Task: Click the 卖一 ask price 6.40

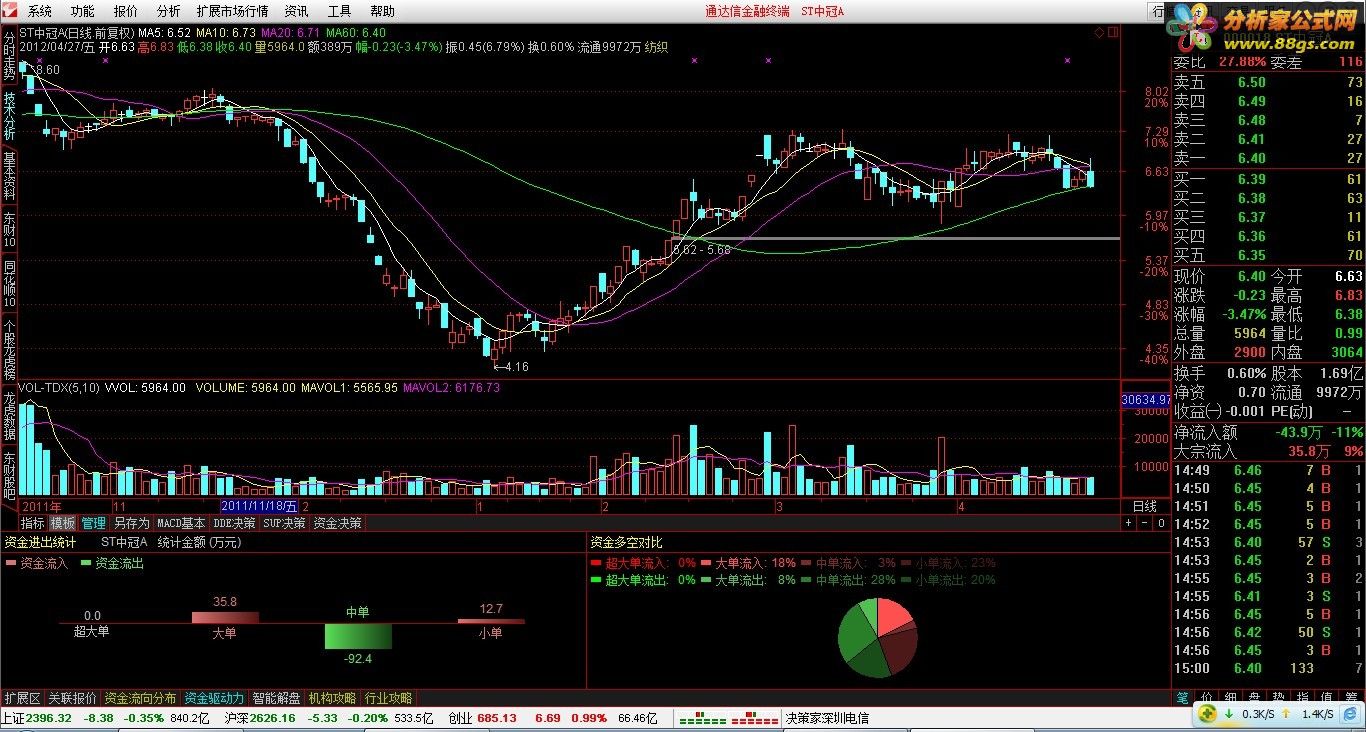Action: 1251,158
